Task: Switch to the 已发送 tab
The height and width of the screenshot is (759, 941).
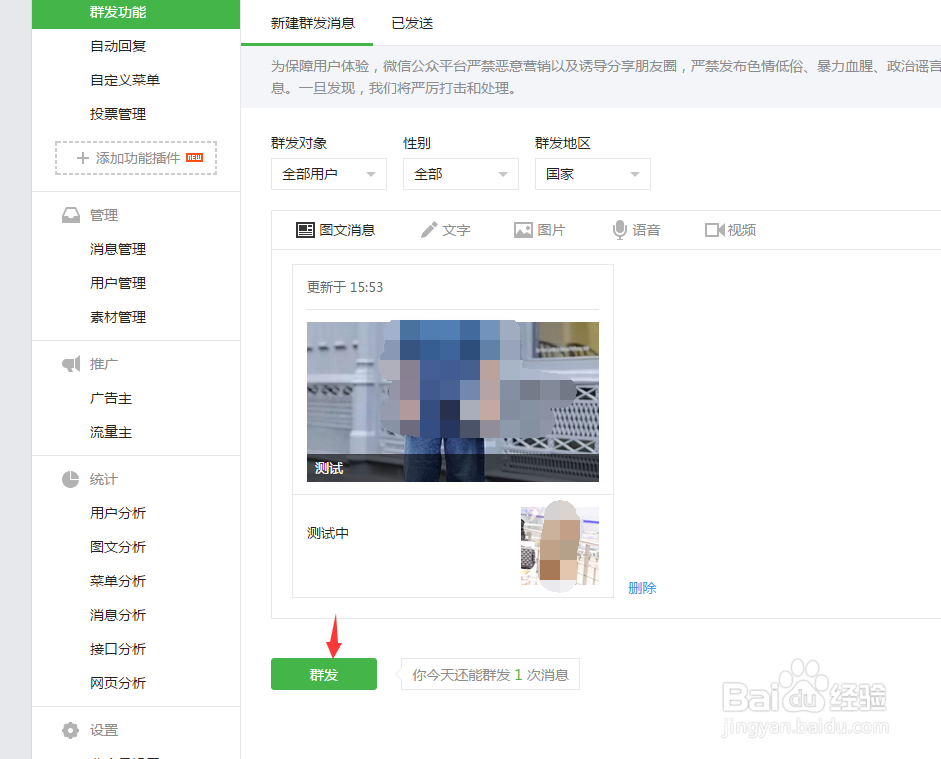Action: click(x=411, y=23)
